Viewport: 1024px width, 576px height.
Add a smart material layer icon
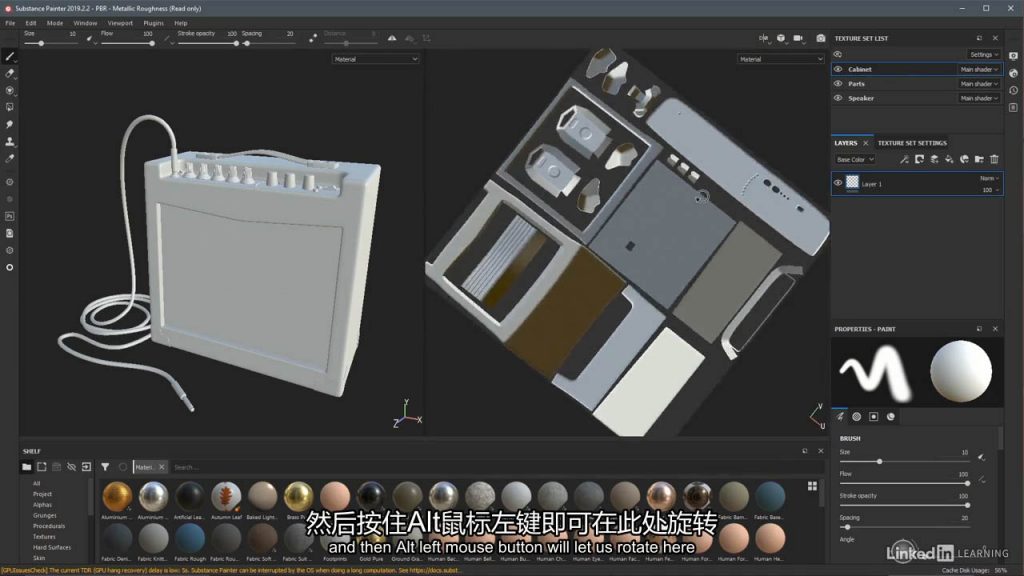click(x=965, y=159)
